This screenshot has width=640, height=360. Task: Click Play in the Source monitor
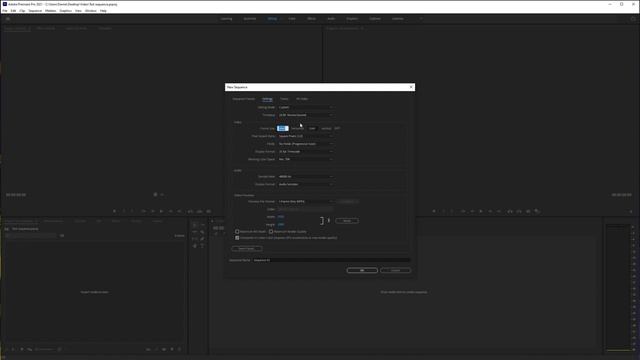coord(162,211)
